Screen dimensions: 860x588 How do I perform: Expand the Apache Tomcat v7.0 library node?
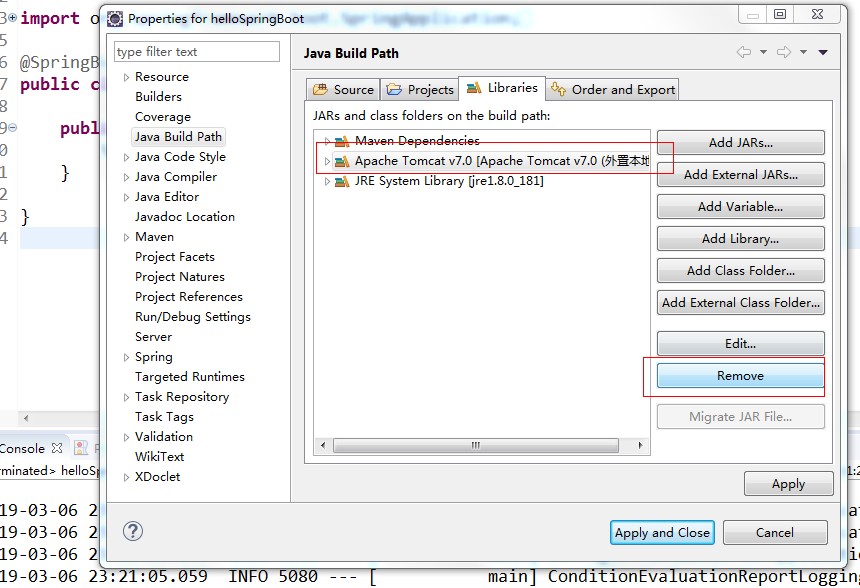(327, 161)
